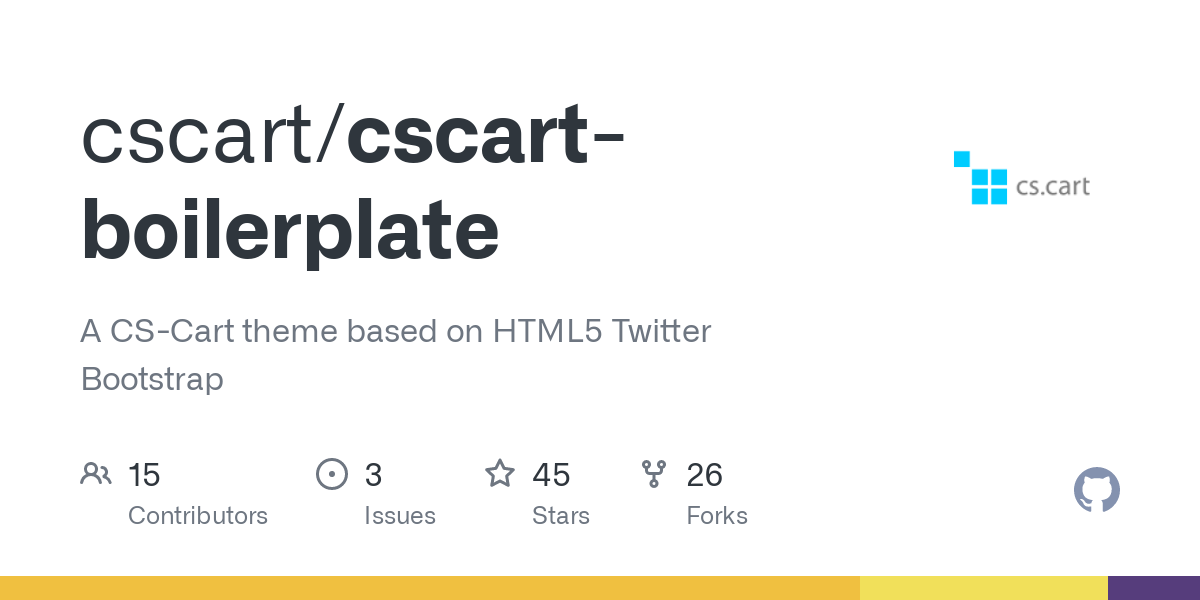This screenshot has width=1200, height=600.
Task: Click the GitHub octocat logo
Action: [1097, 491]
